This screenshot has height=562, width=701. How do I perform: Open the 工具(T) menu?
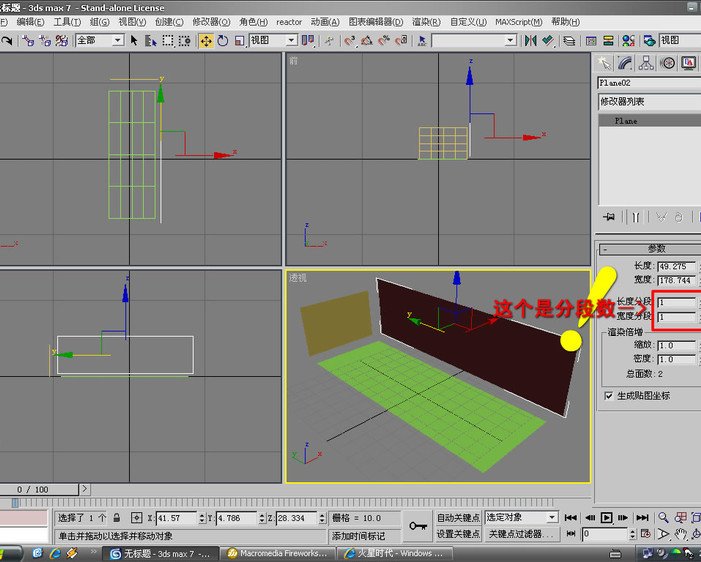tap(67, 22)
